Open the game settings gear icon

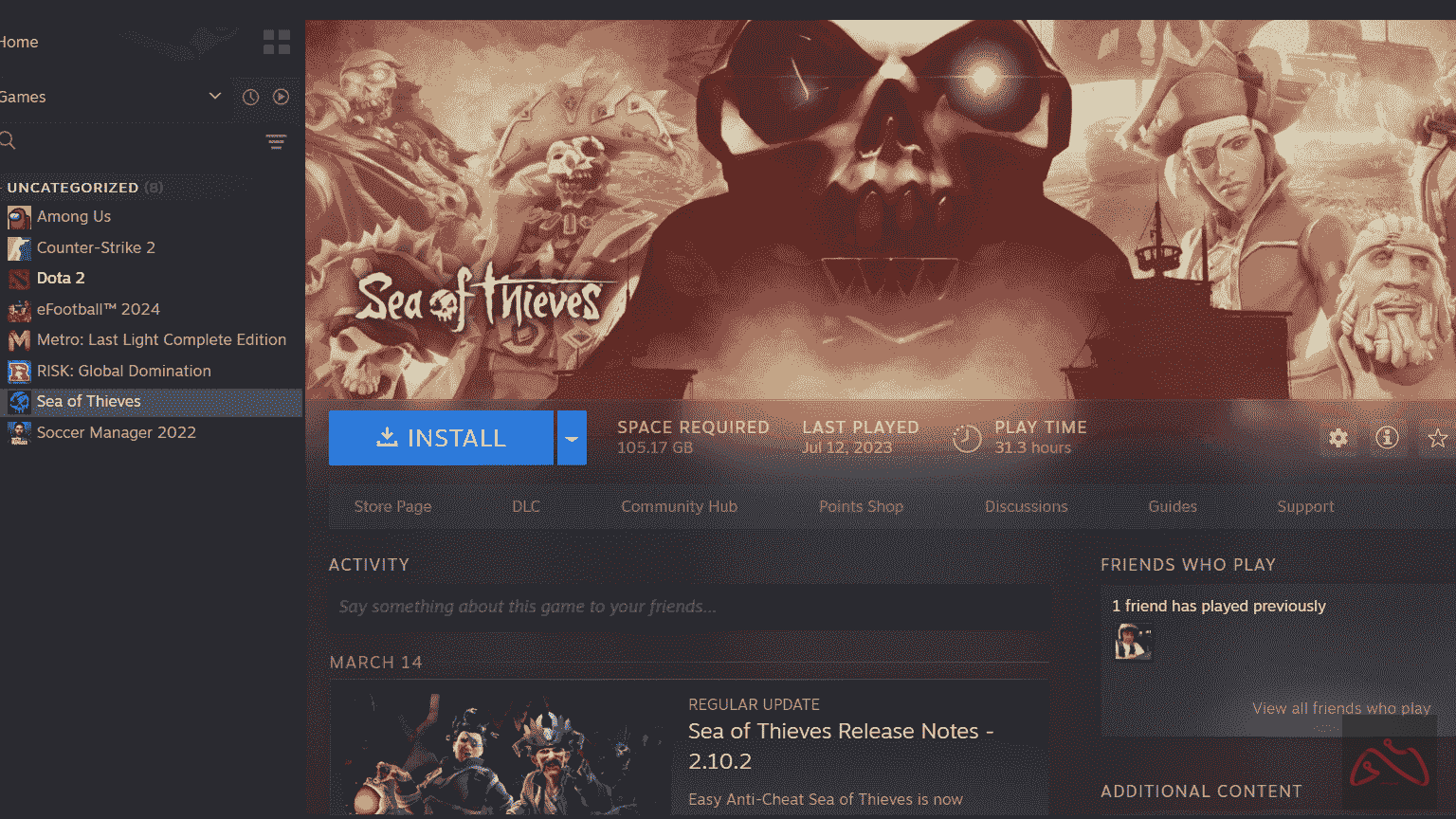(1338, 438)
